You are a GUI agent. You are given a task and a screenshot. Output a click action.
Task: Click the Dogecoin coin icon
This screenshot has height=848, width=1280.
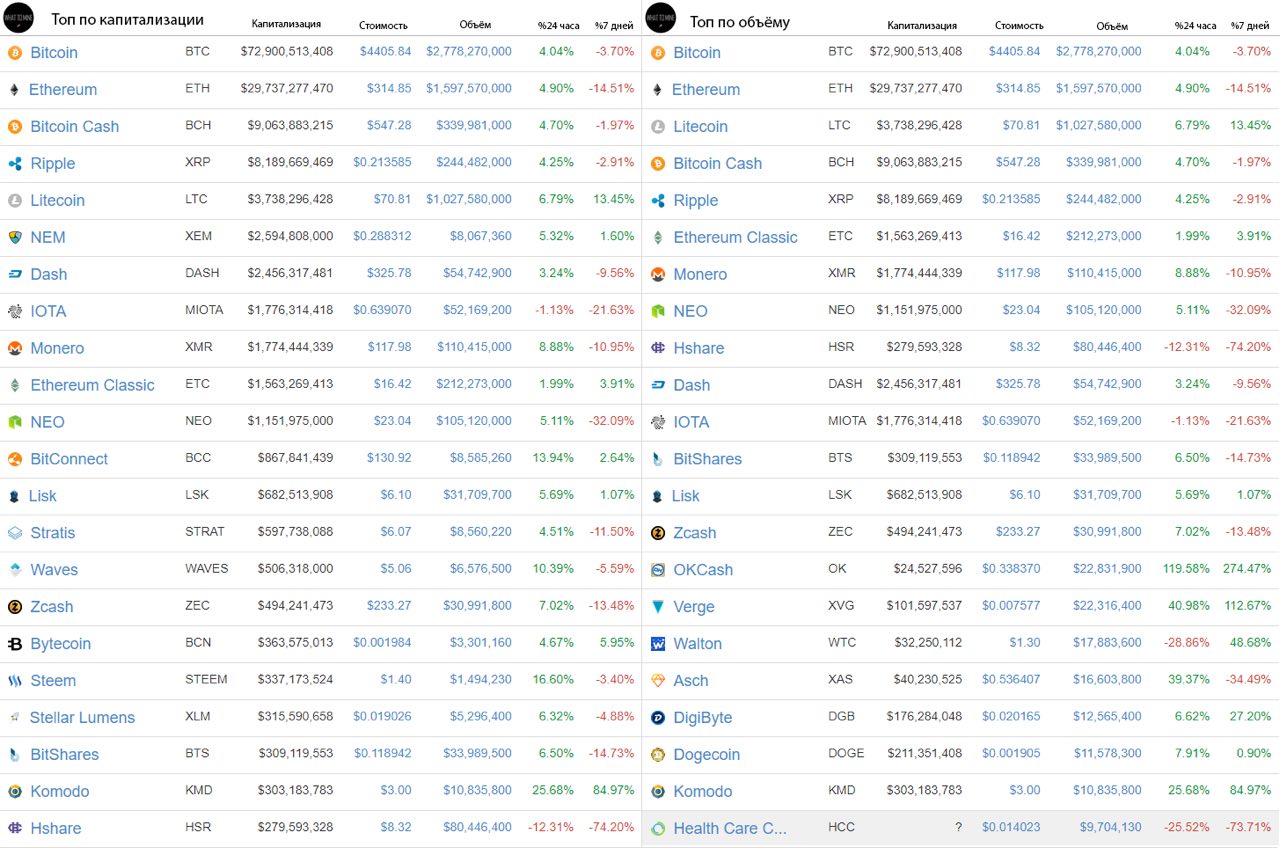coord(658,755)
